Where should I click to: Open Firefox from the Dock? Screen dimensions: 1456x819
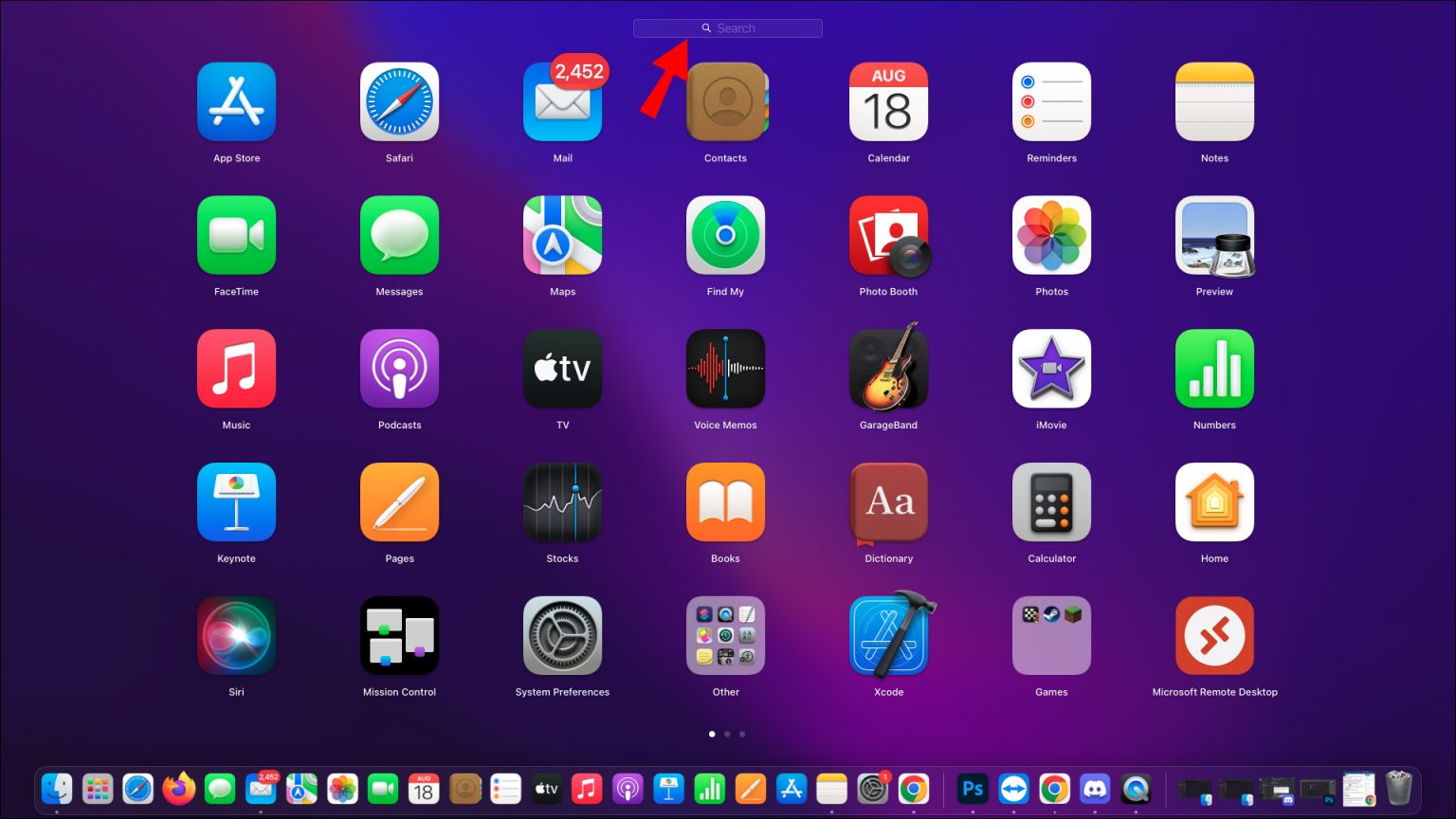(x=179, y=788)
